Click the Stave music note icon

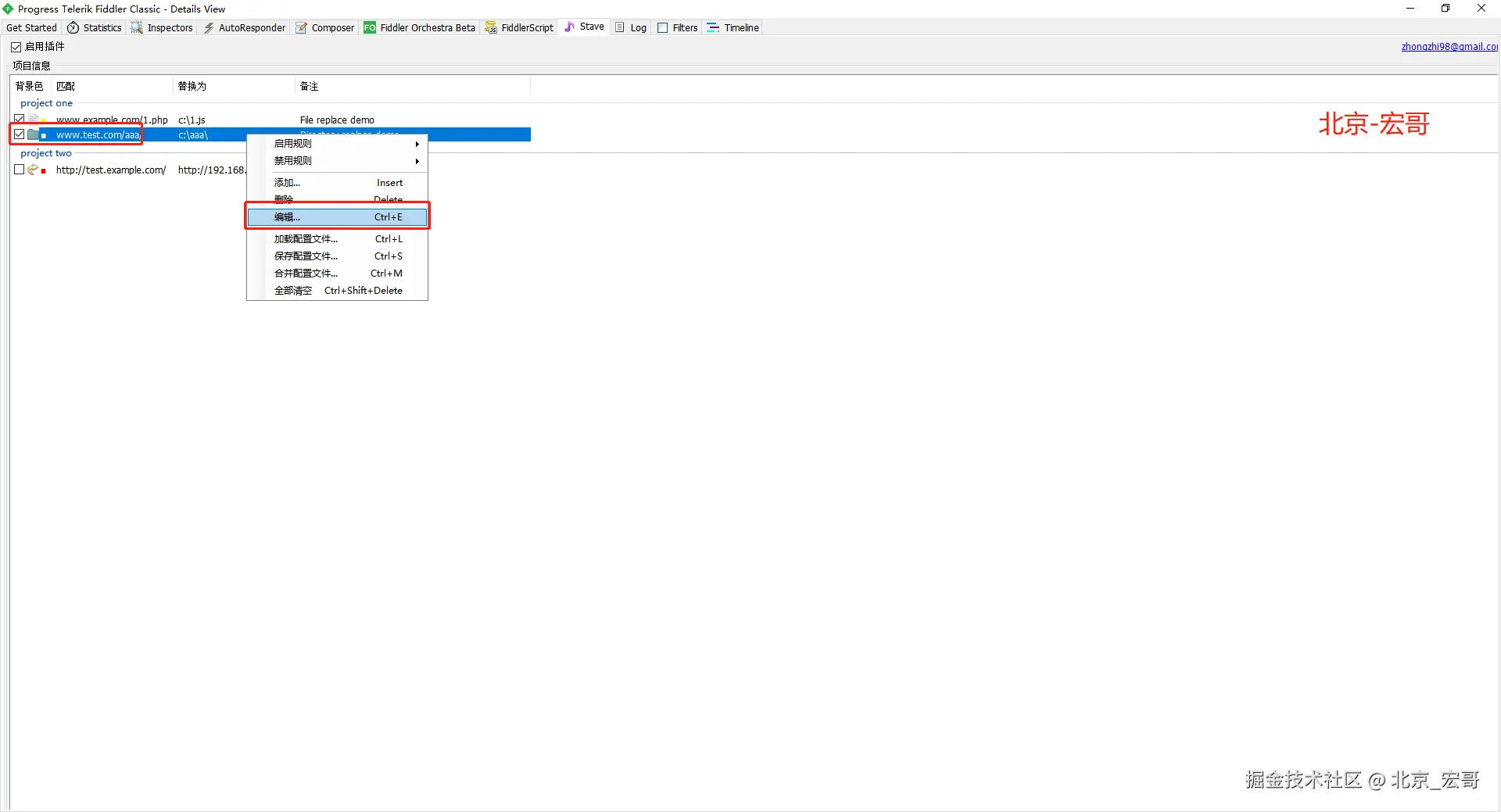coord(569,27)
